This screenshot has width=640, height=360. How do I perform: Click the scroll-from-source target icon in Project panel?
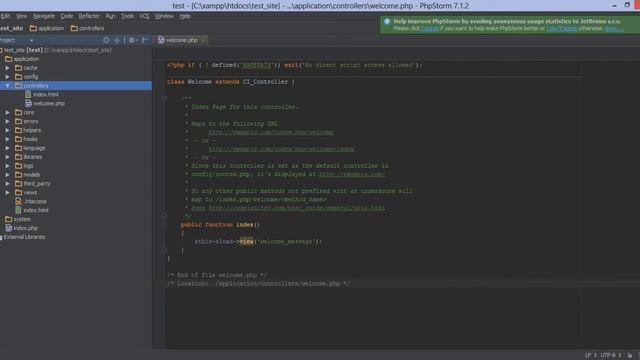(x=106, y=40)
